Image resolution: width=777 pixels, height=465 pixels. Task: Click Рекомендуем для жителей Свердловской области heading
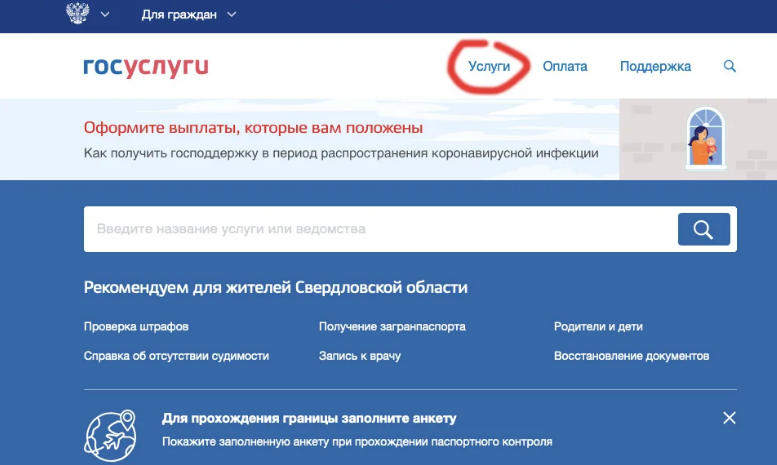click(276, 288)
